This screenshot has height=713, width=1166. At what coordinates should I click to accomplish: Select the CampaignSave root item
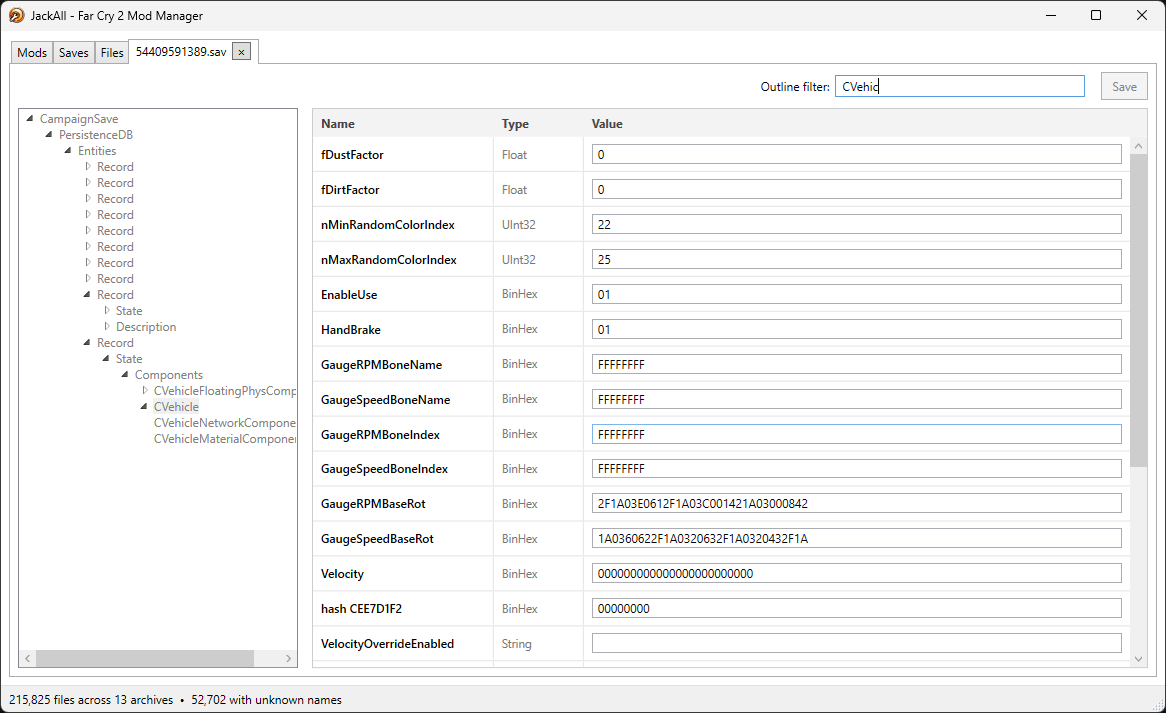79,118
